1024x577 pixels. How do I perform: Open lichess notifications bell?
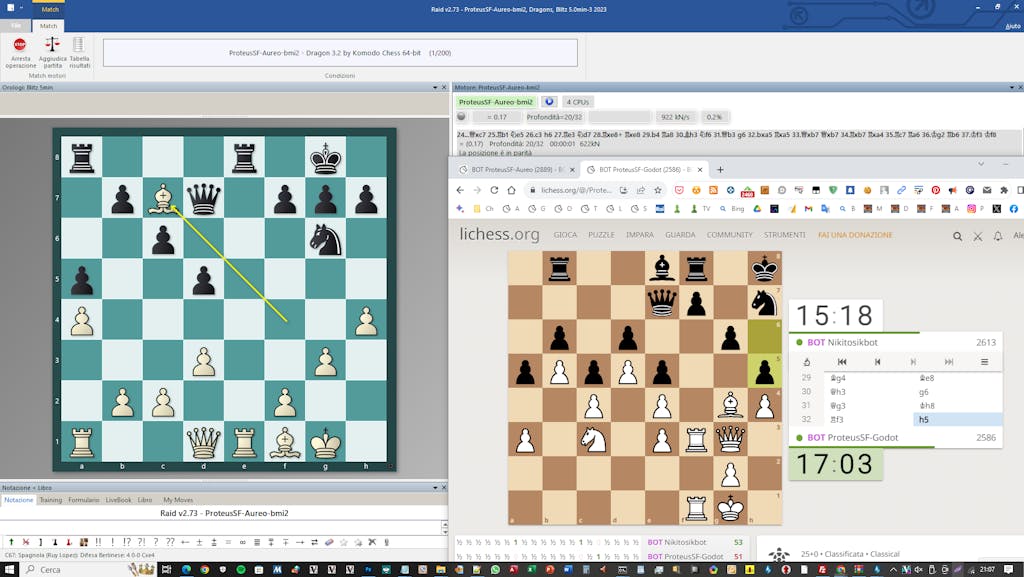pyautogui.click(x=997, y=236)
